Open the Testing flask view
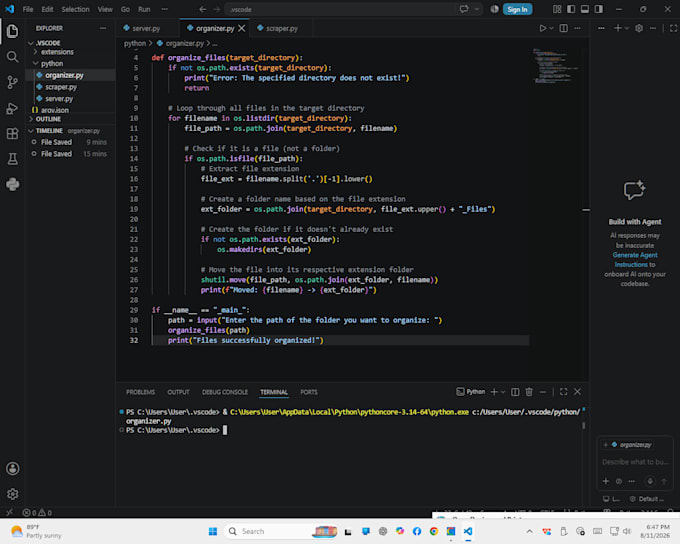680x544 pixels. pyautogui.click(x=13, y=159)
